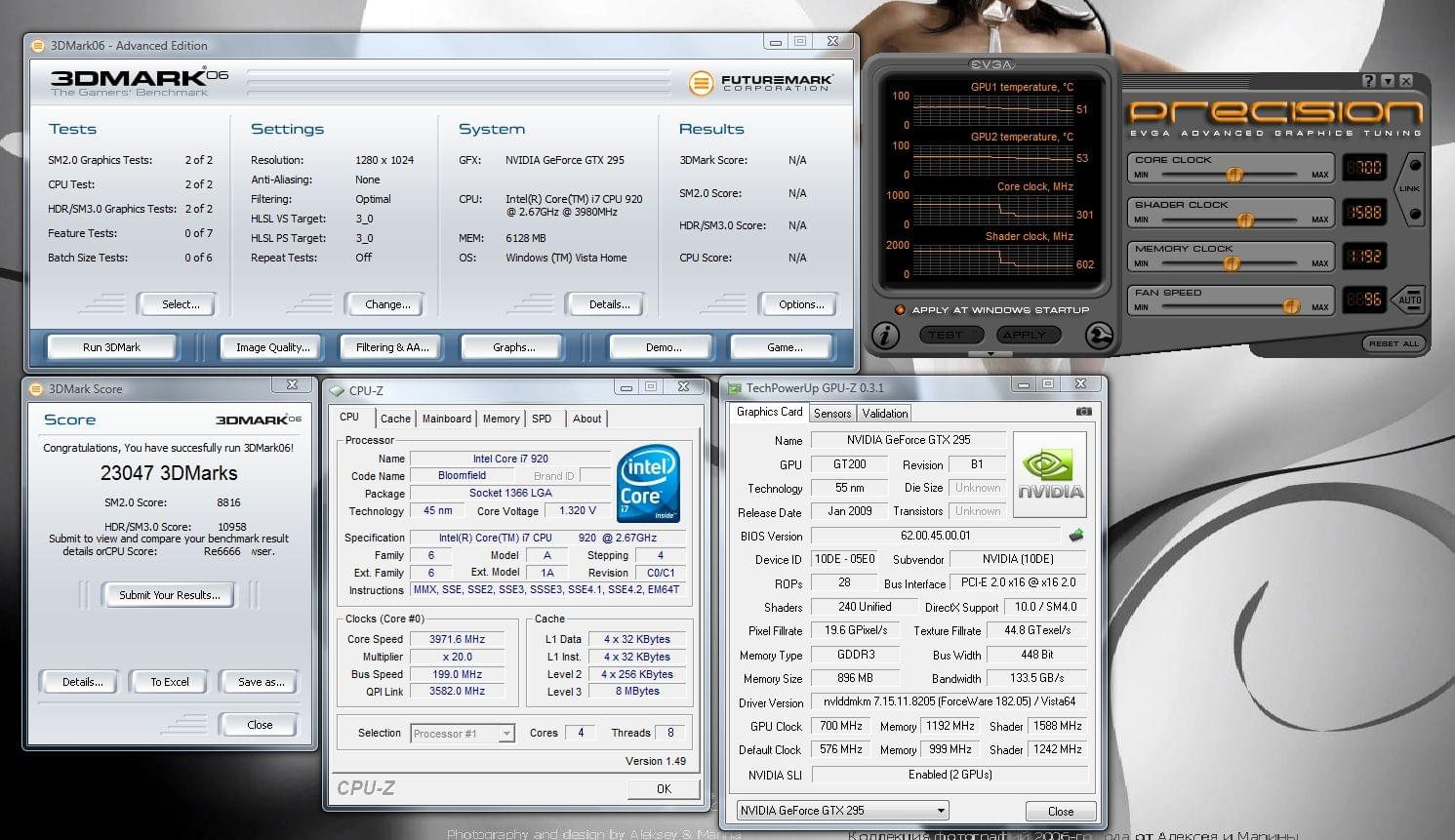Screen dimensions: 1455x840
Task: Expand the collapse arrow under the Precision monitor
Action: pyautogui.click(x=991, y=353)
